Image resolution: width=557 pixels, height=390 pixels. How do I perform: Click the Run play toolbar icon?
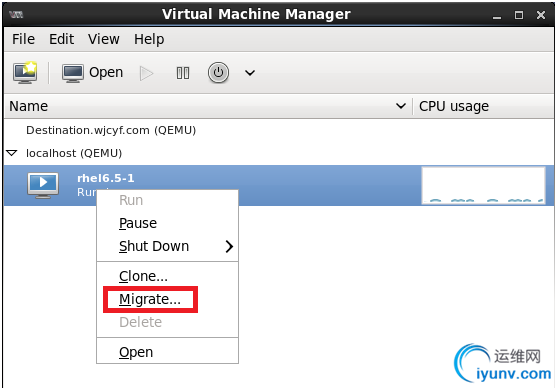pos(146,73)
